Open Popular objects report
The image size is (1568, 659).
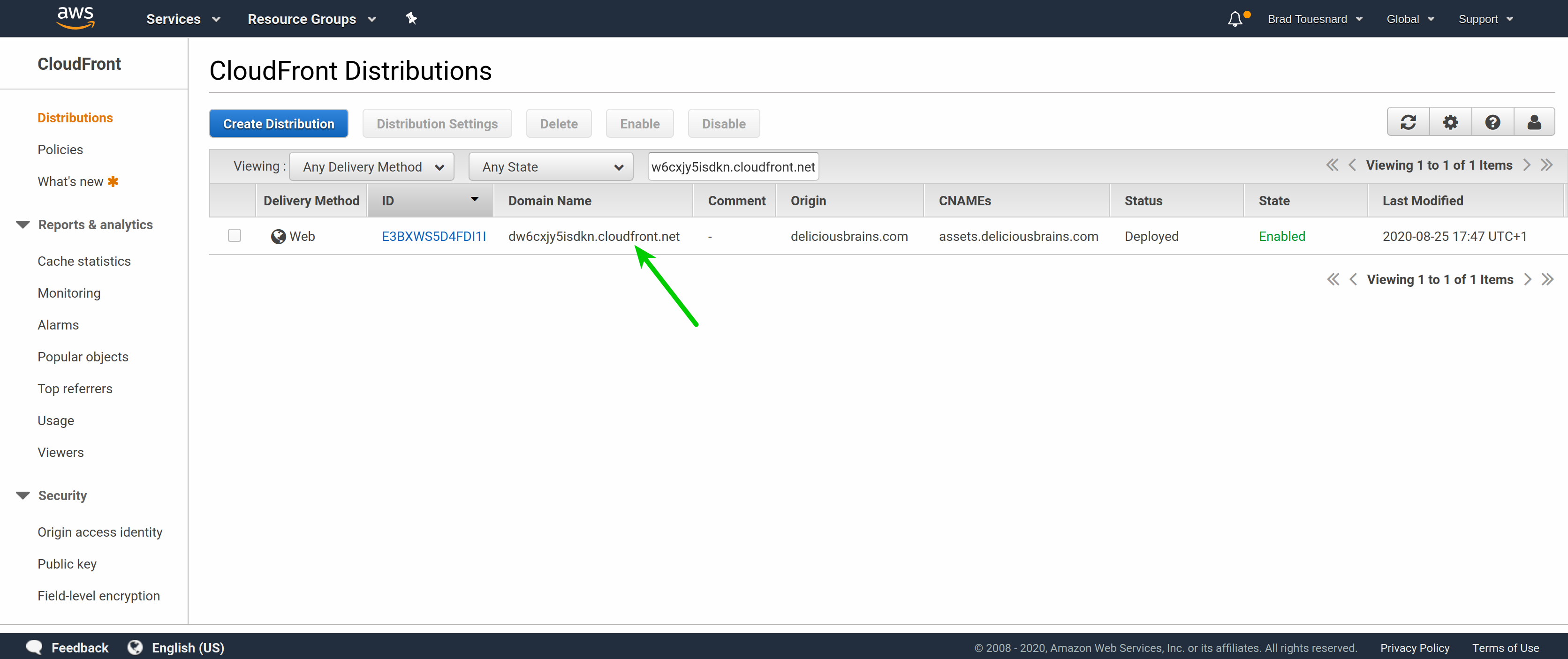(x=83, y=357)
